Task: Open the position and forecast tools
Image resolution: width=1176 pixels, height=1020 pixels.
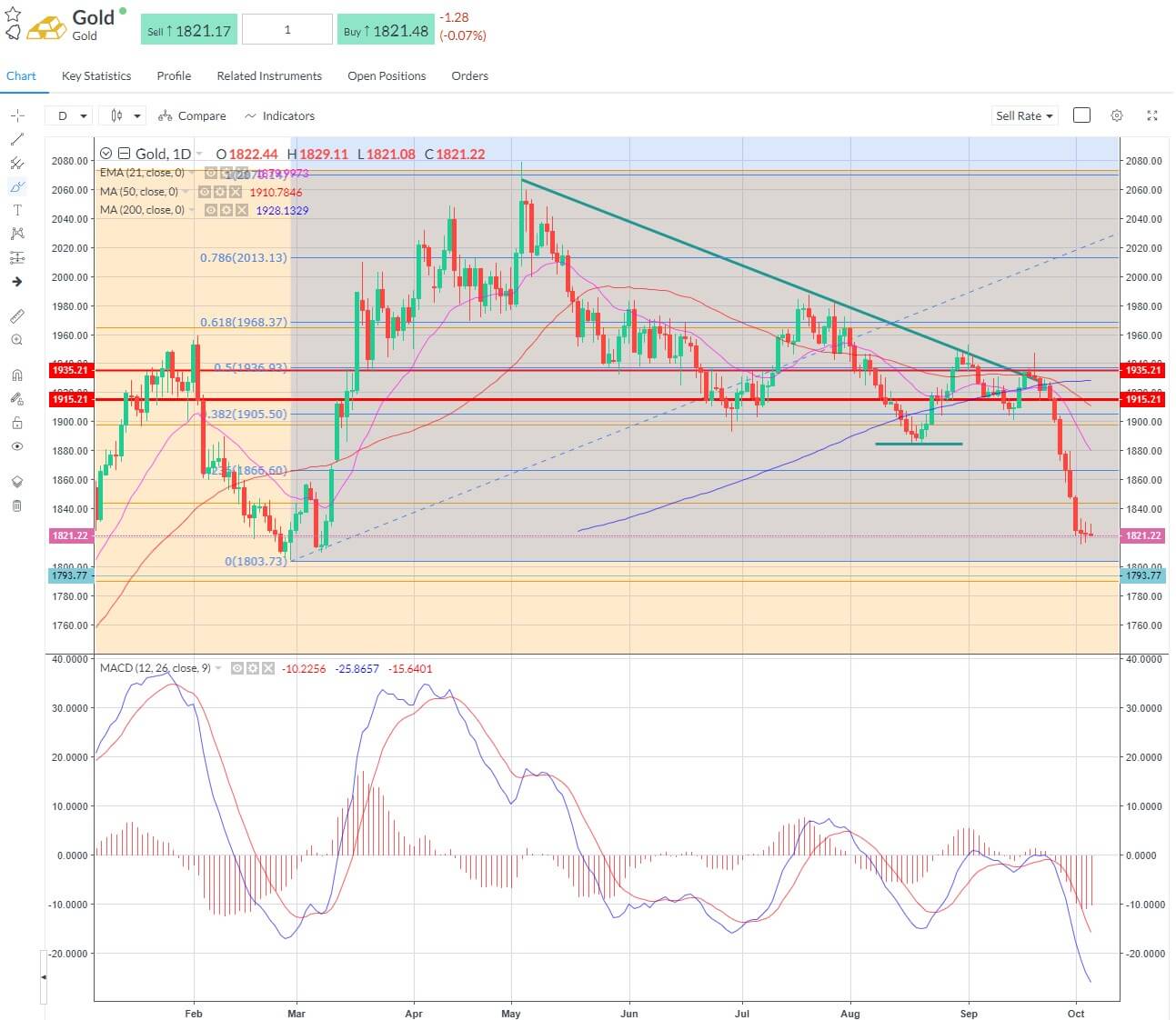Action: pos(16,257)
